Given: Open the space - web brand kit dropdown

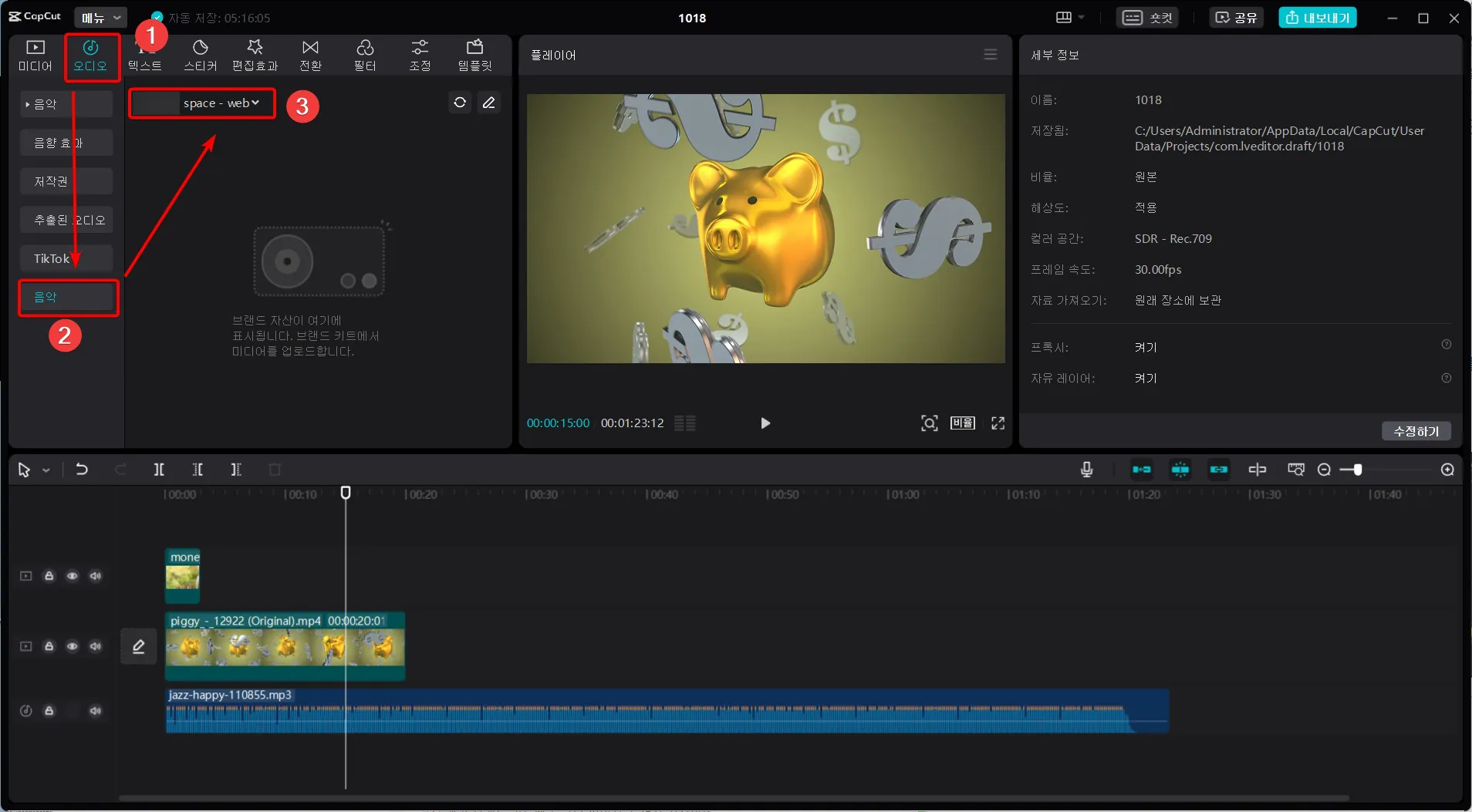Looking at the screenshot, I should (x=202, y=103).
